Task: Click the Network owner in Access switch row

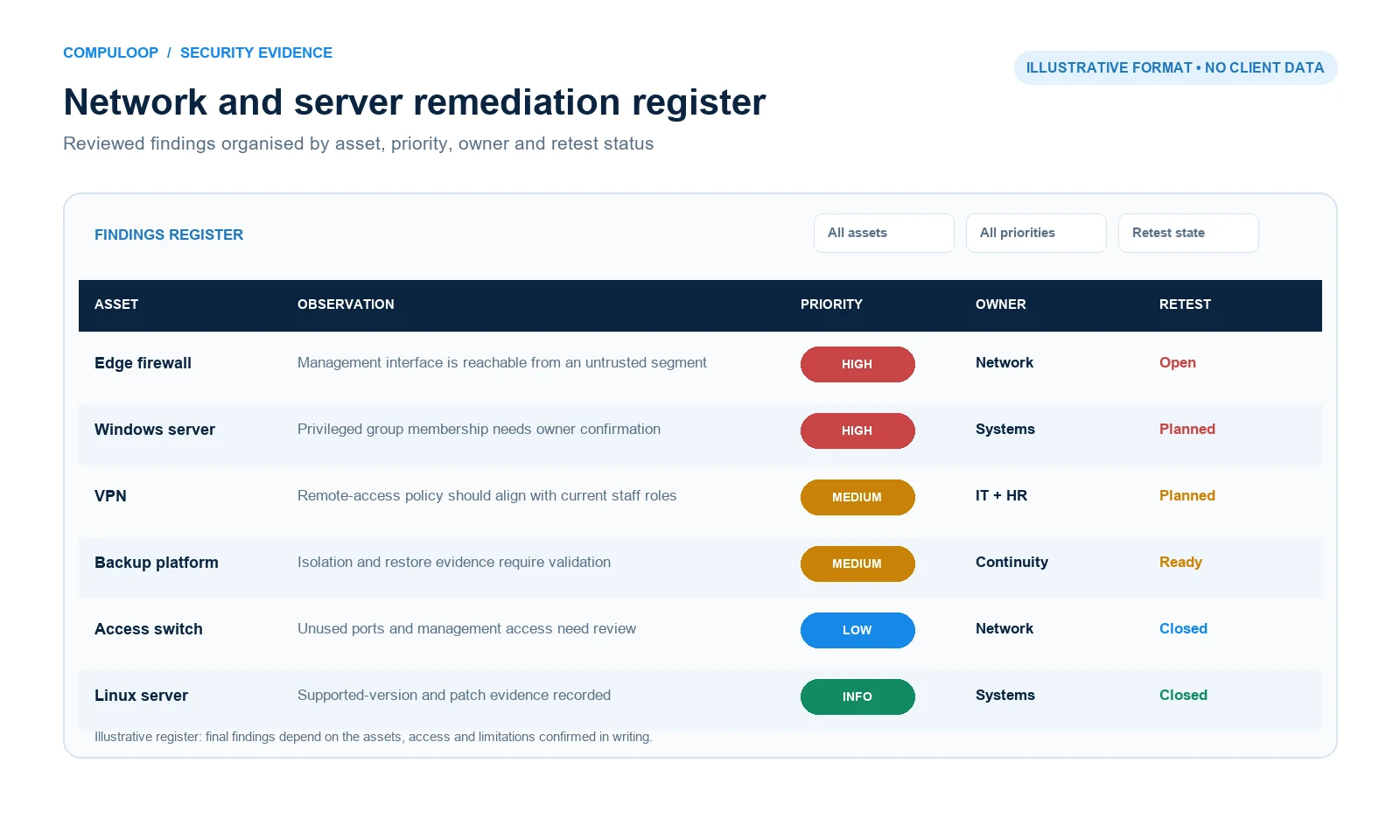Action: [x=1004, y=628]
